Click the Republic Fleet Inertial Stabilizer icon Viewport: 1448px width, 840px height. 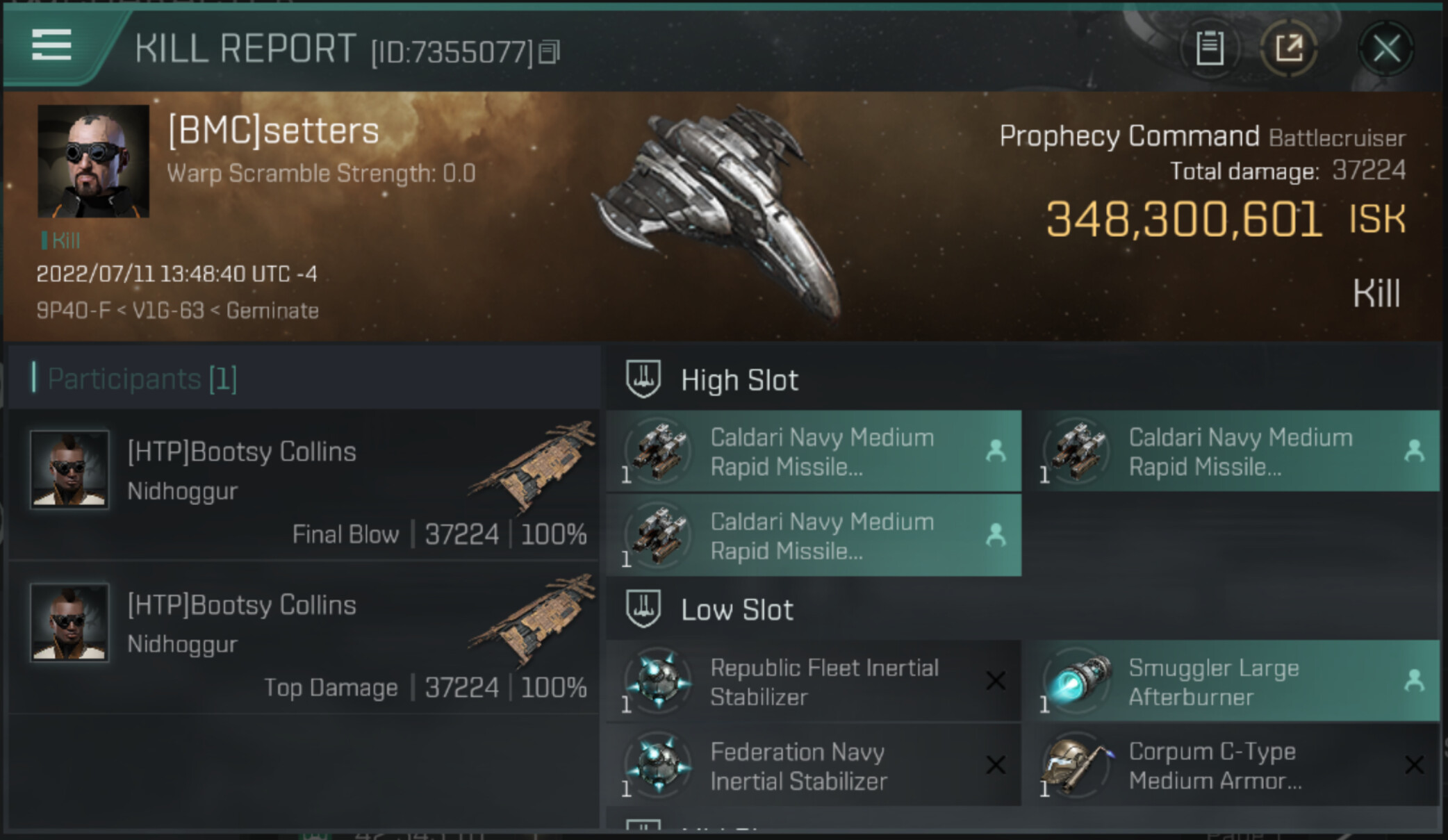click(659, 682)
